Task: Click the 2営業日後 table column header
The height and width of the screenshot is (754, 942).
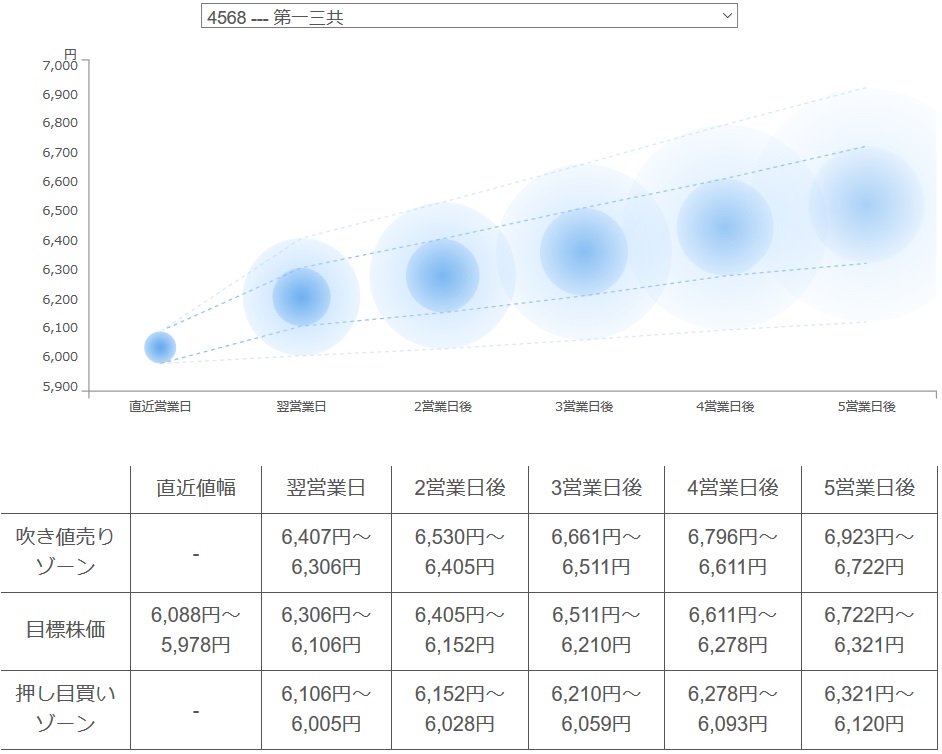Action: coord(460,488)
